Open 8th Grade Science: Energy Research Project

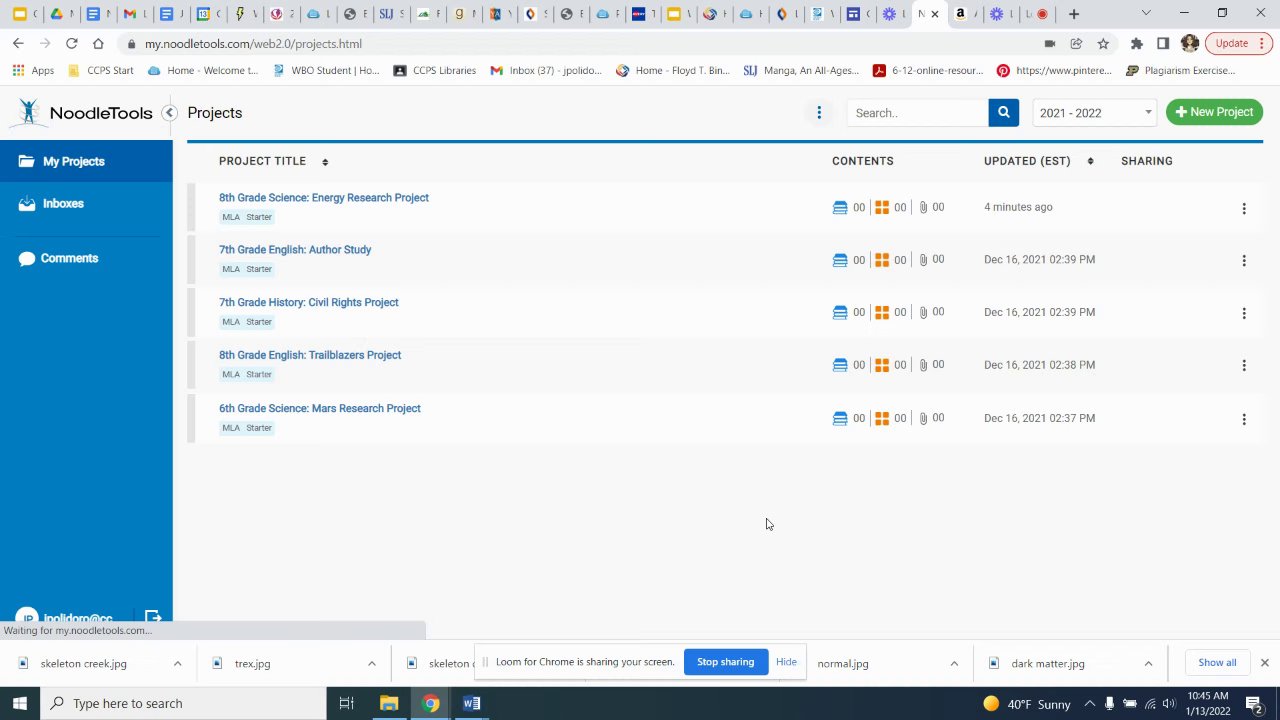coord(324,198)
